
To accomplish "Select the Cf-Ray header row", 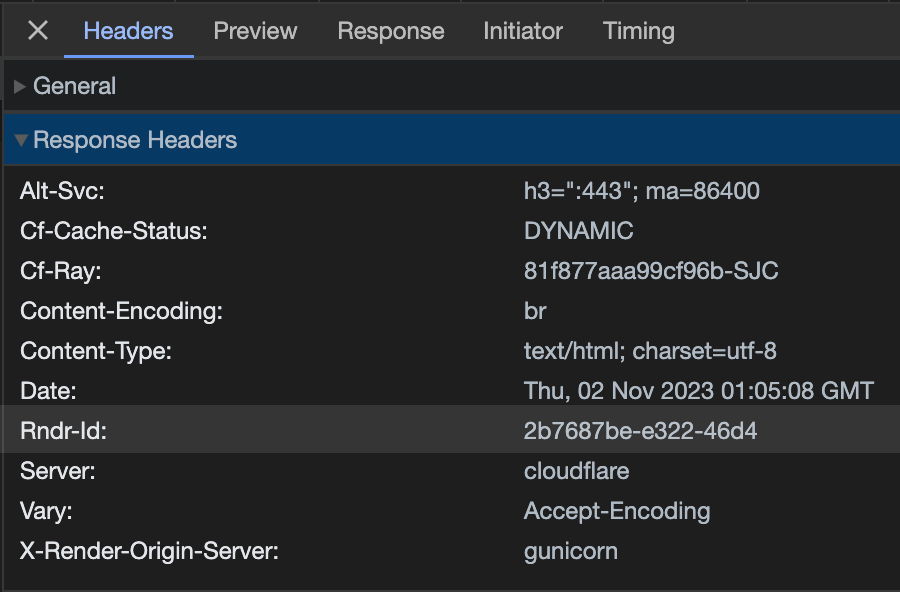I will pyautogui.click(x=450, y=271).
